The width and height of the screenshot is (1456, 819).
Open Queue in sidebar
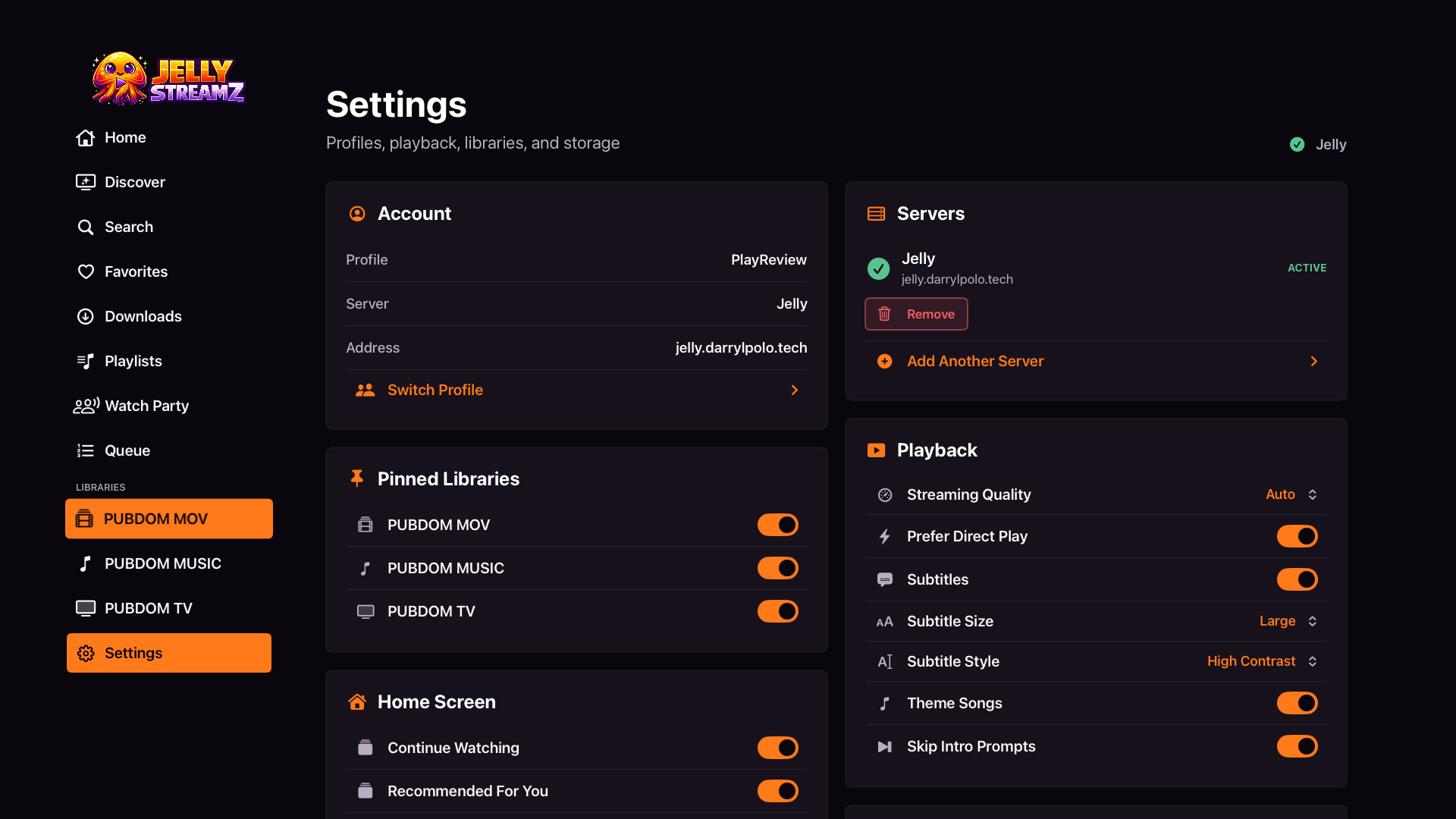point(169,450)
